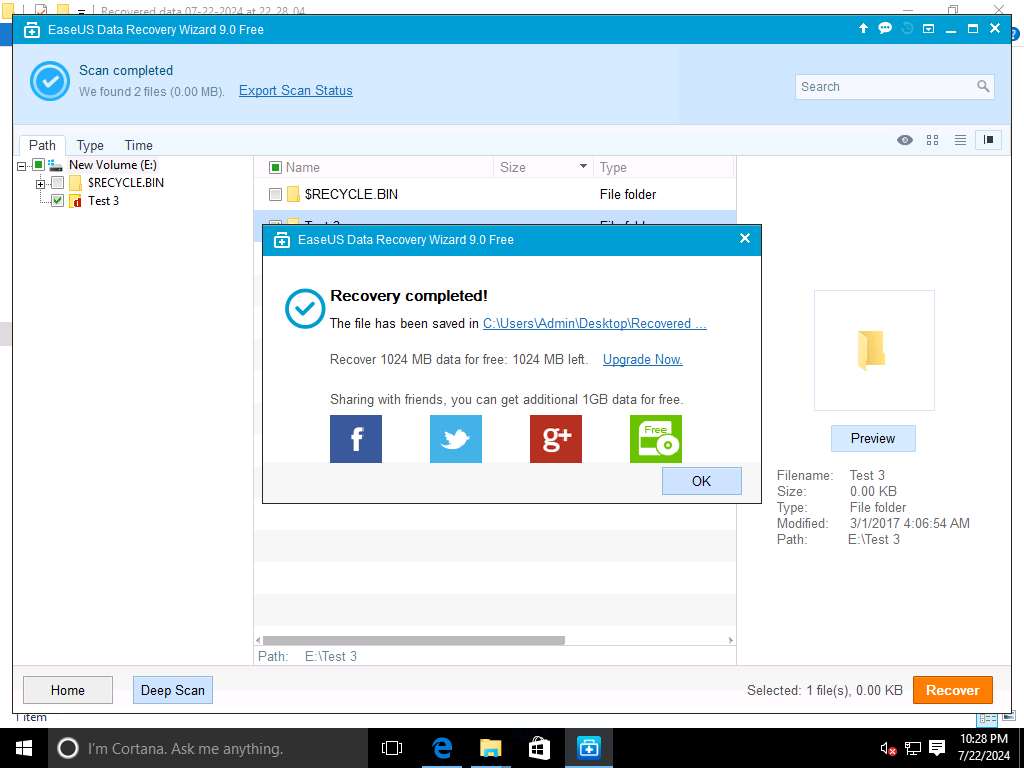Viewport: 1024px width, 768px height.
Task: Click the Home button
Action: click(68, 690)
